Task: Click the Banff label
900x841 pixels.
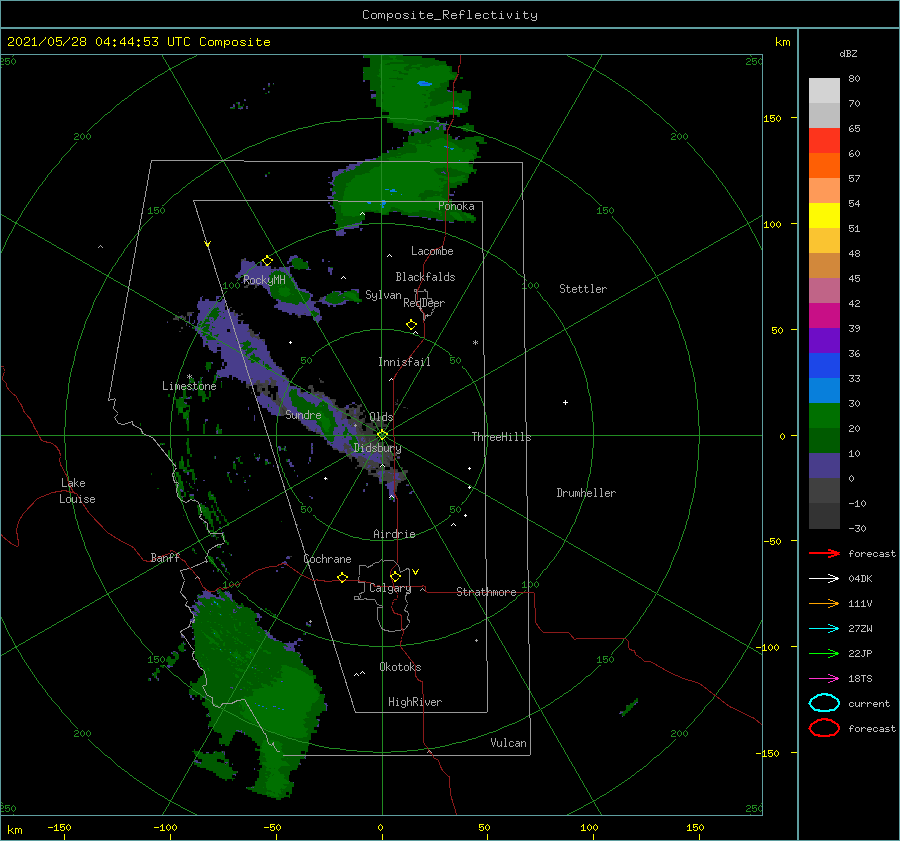Action: (x=165, y=557)
